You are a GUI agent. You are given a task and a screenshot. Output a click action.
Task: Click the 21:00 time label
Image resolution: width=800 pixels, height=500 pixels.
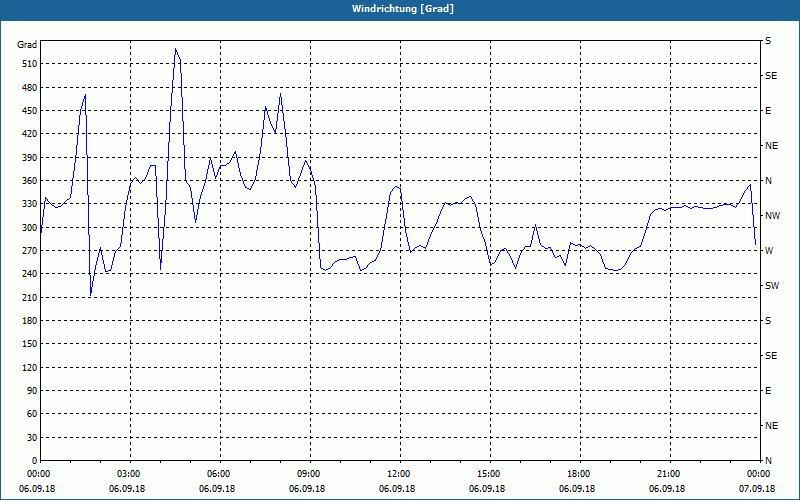pyautogui.click(x=668, y=474)
